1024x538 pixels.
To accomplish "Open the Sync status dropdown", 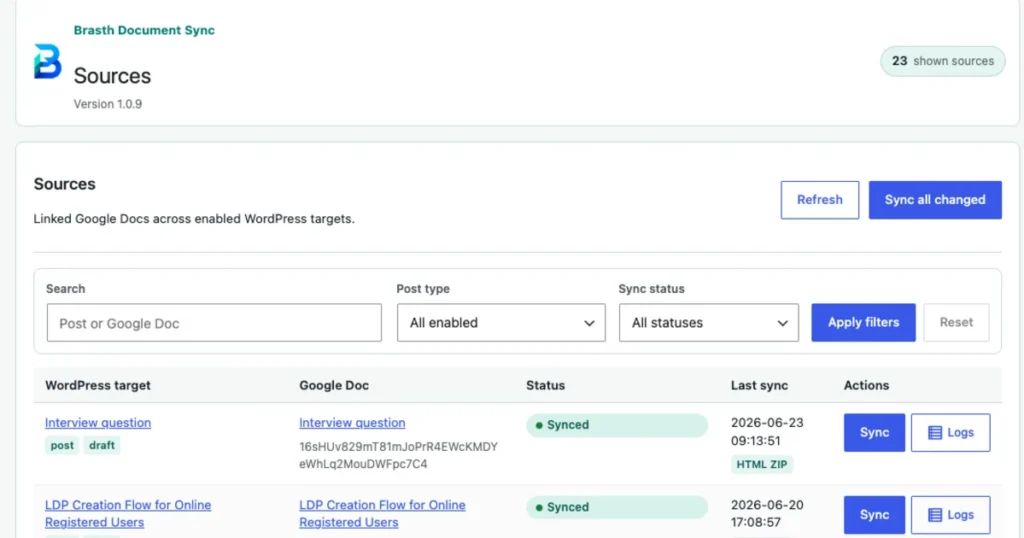I will coord(709,323).
